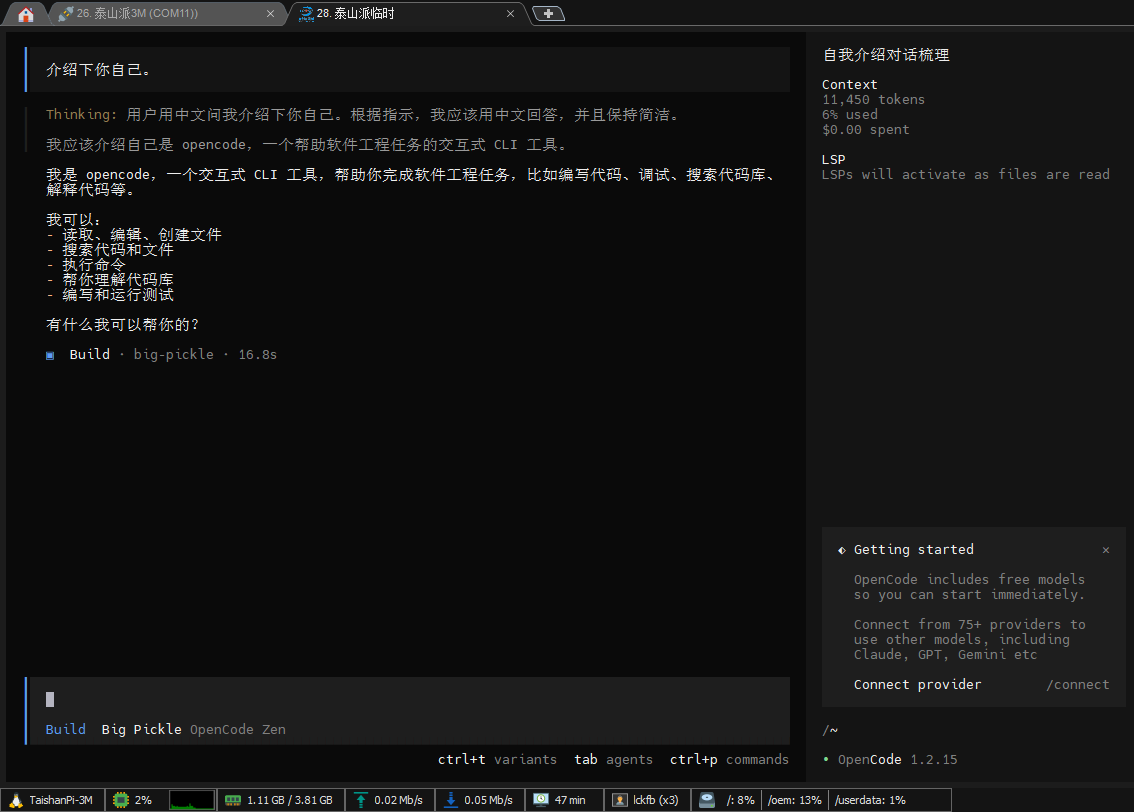Viewport: 1134px width, 812px height.
Task: Click the Context heading in sidebar
Action: click(849, 85)
